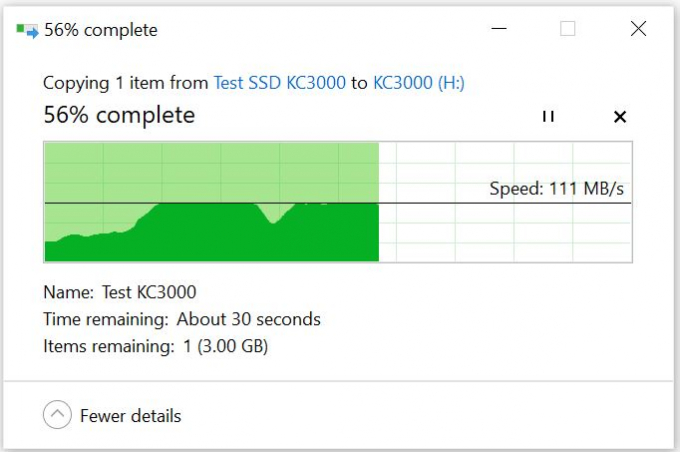Open the Test SSD KC3000 source link

point(280,82)
